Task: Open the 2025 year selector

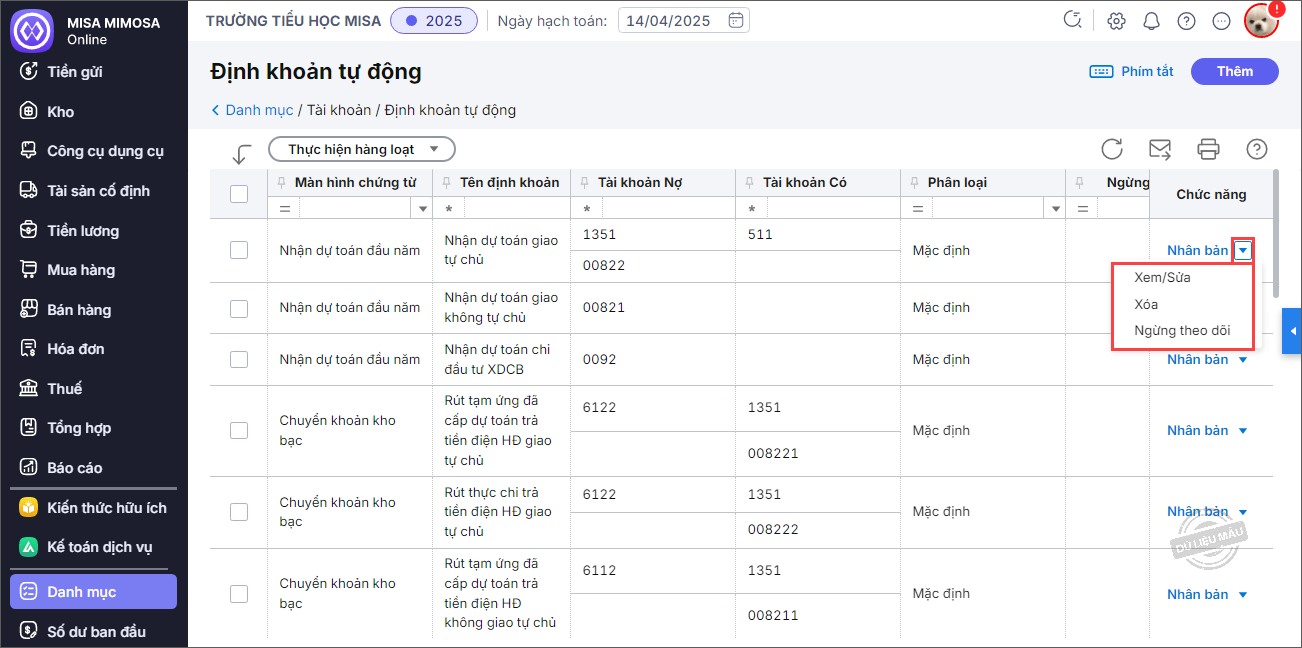Action: tap(434, 20)
